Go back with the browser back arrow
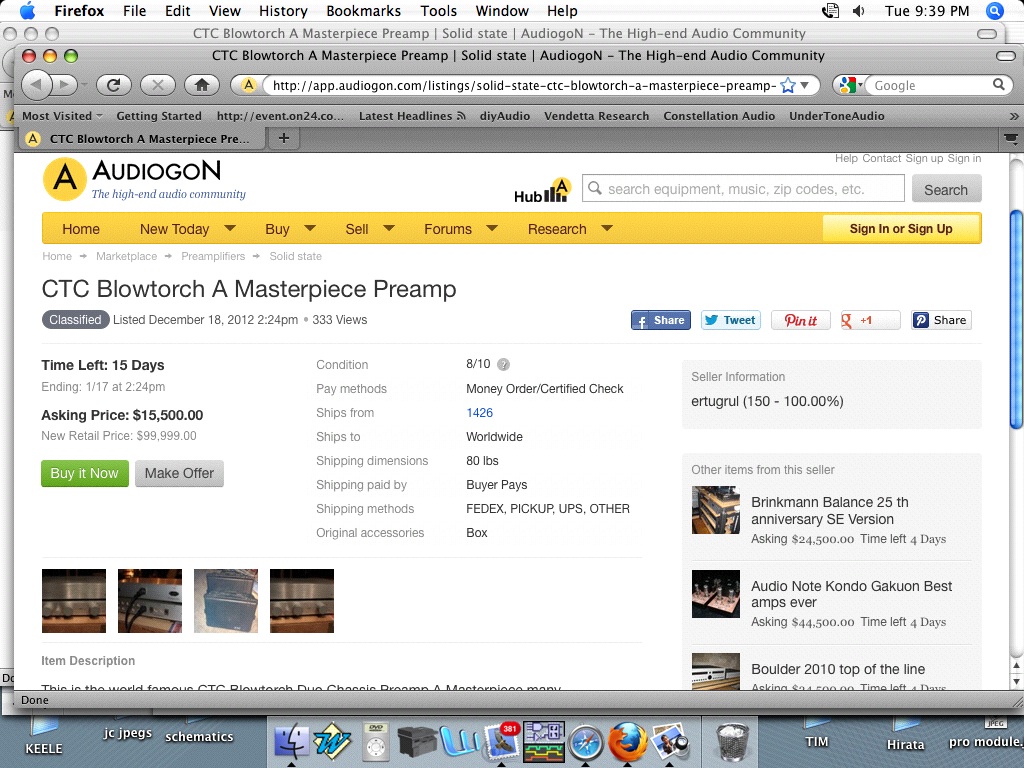 pos(37,84)
